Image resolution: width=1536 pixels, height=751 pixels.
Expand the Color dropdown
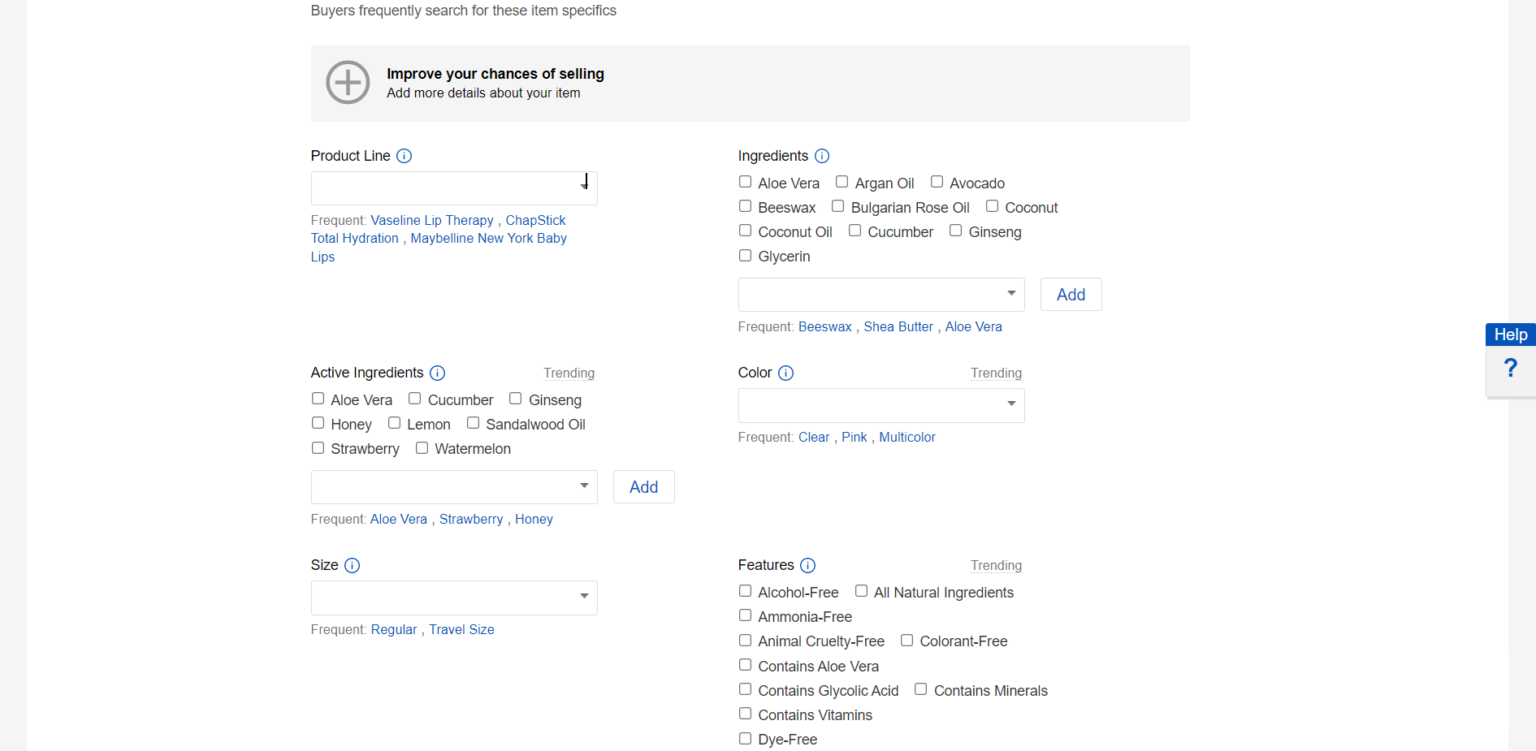pyautogui.click(x=881, y=405)
